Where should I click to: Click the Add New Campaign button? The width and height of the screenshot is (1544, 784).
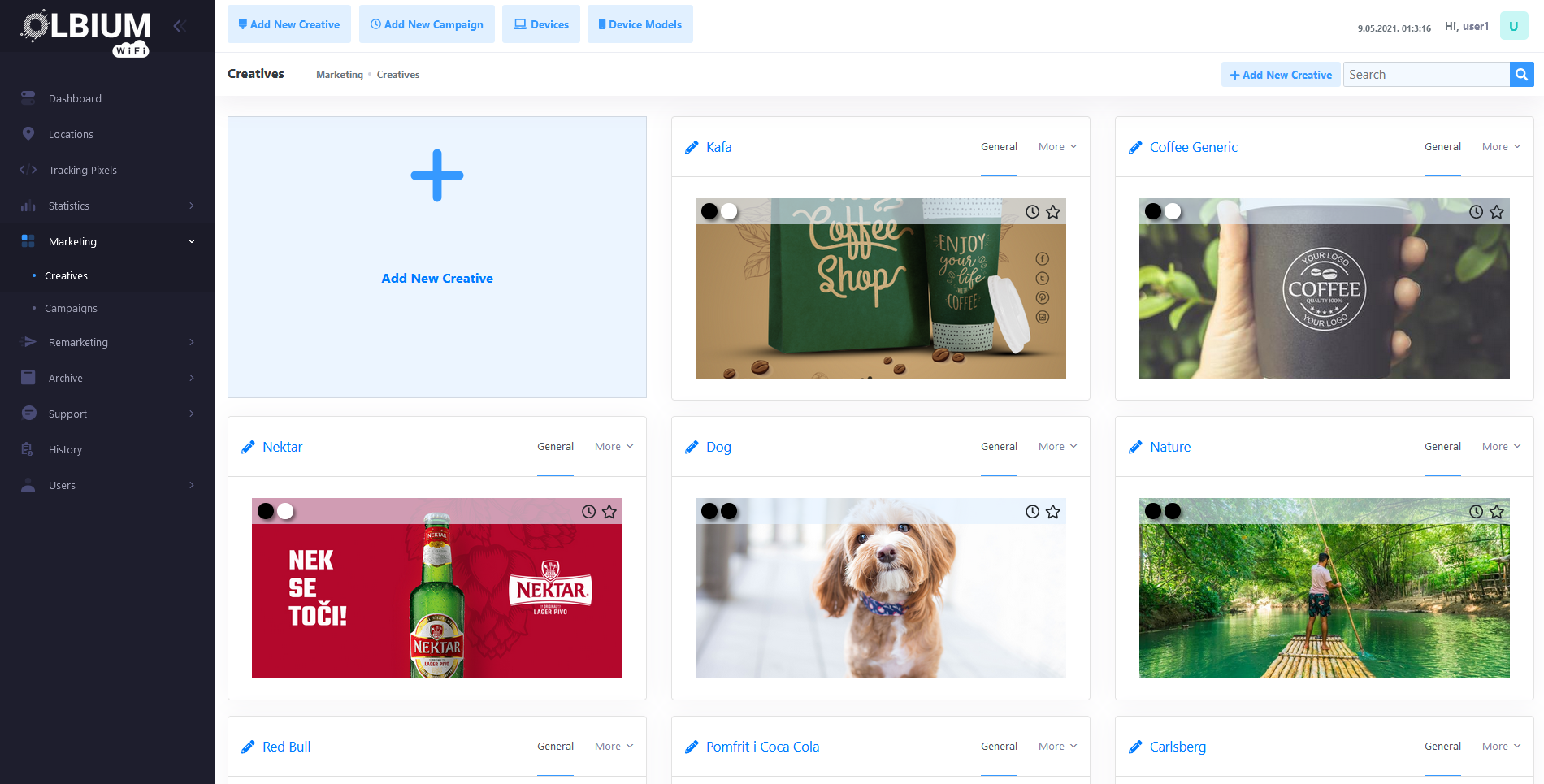(x=427, y=24)
